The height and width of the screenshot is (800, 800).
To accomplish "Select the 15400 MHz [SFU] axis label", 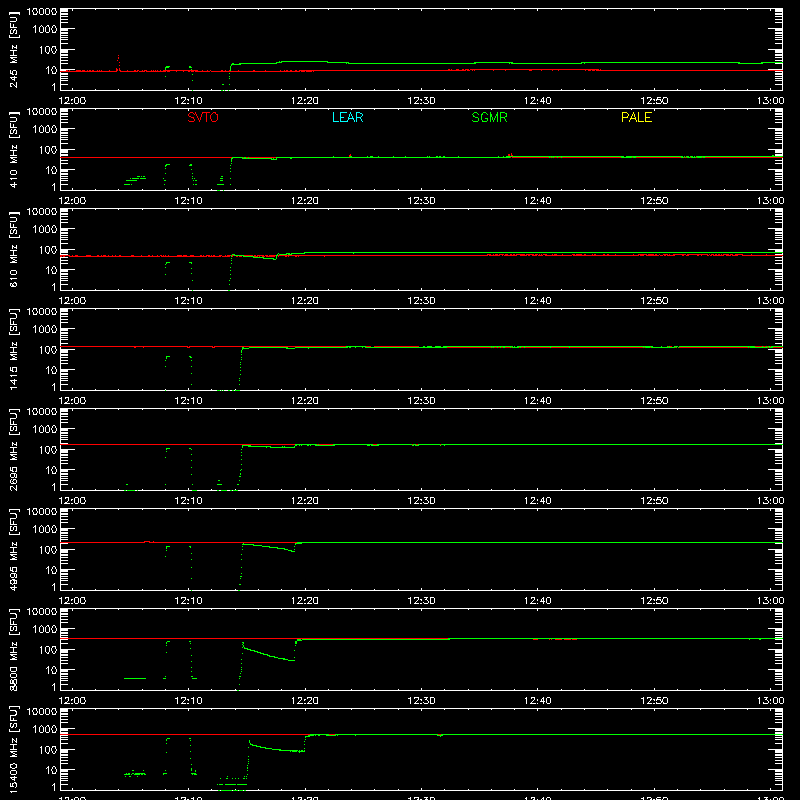I will coord(13,749).
